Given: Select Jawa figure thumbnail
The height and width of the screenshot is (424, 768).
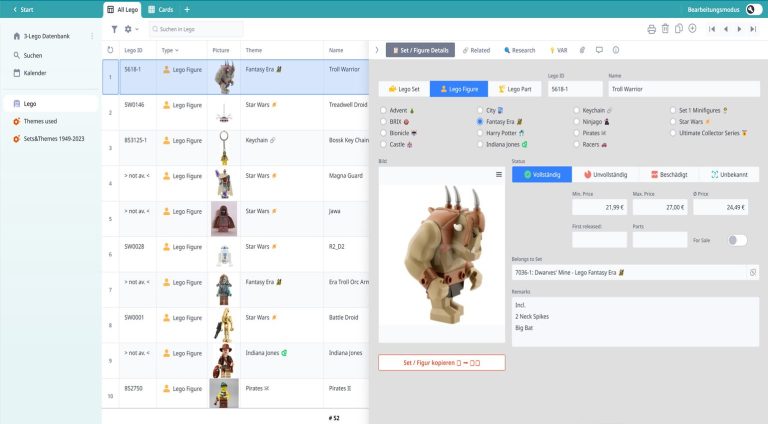Looking at the screenshot, I should pos(224,219).
